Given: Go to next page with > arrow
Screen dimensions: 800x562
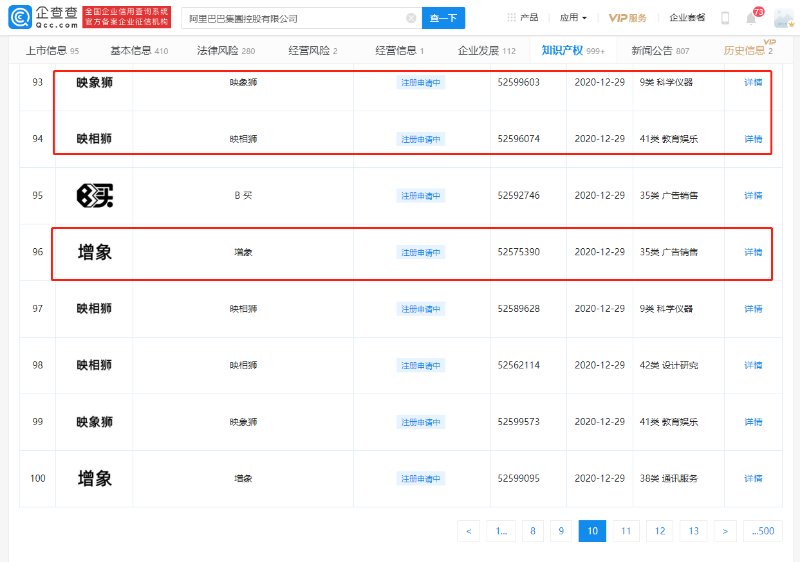Looking at the screenshot, I should coord(725,531).
